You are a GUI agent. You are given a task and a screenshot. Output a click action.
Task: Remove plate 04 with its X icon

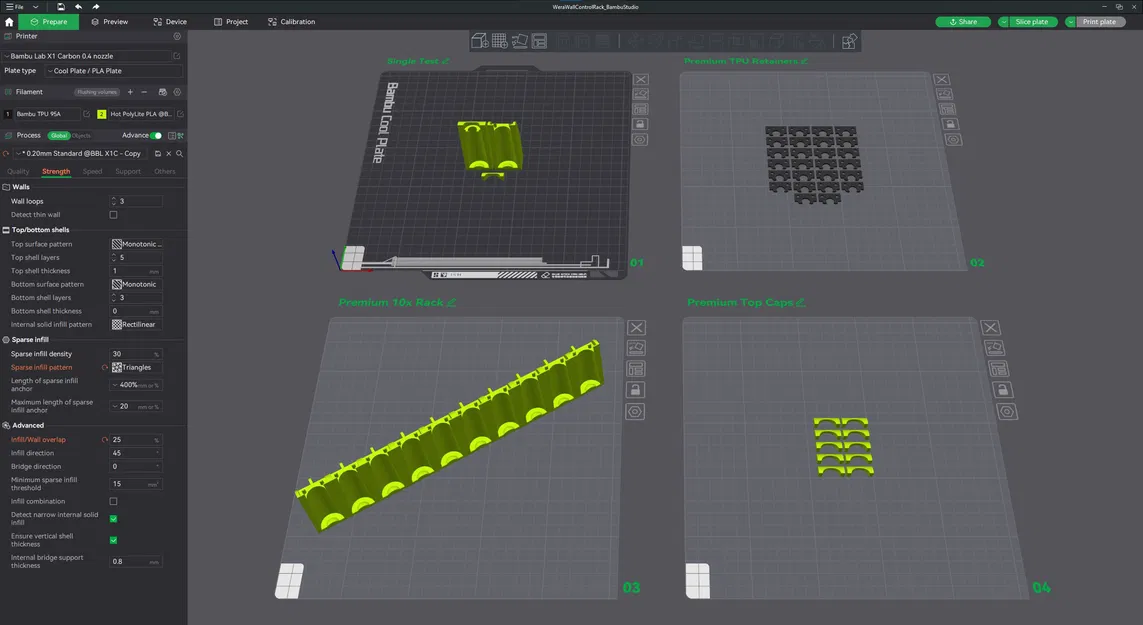(990, 327)
